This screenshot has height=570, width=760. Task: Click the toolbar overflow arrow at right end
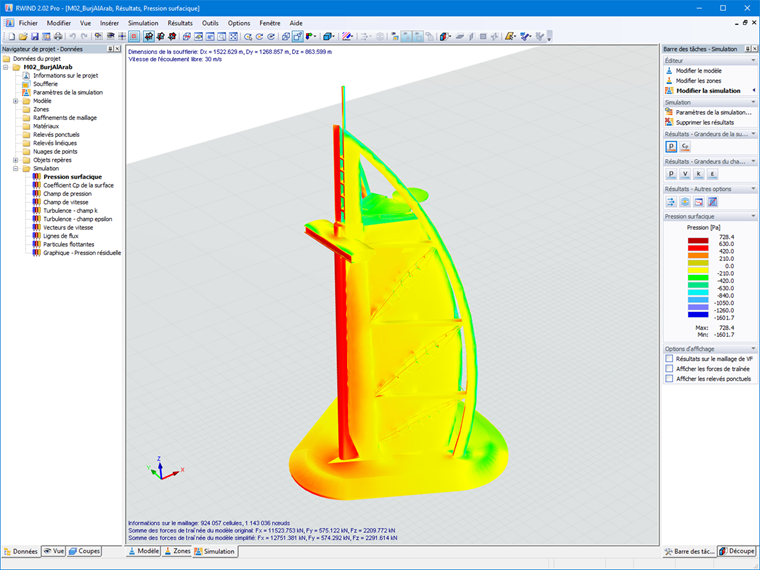pyautogui.click(x=549, y=37)
